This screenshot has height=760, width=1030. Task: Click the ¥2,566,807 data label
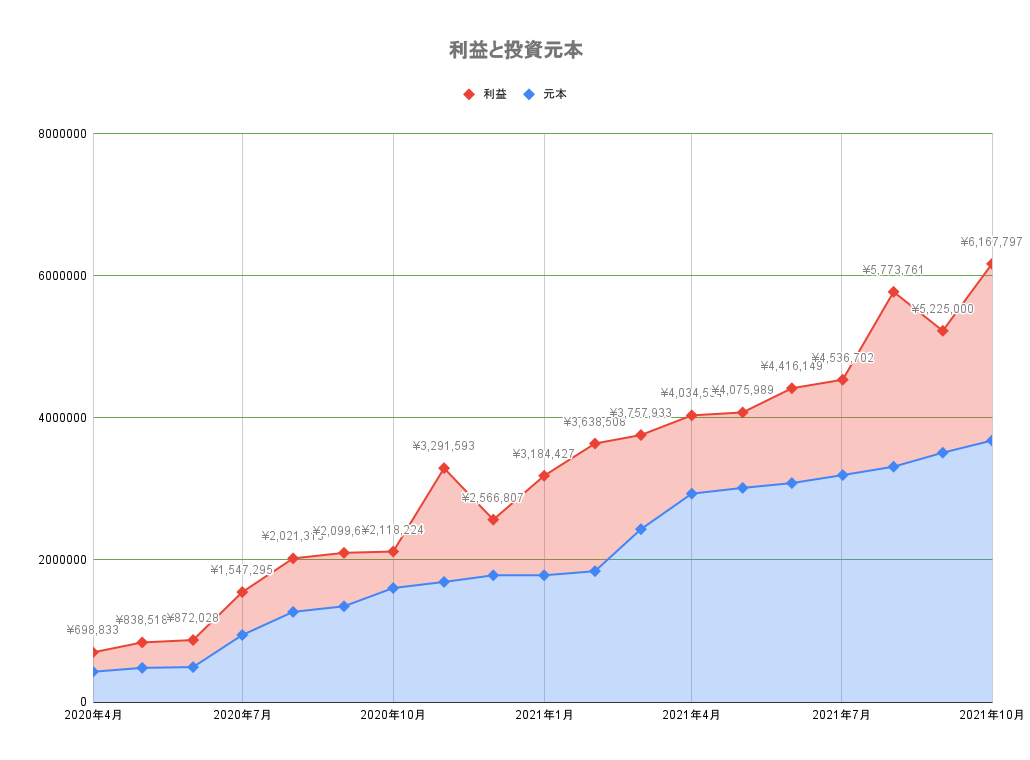point(493,498)
